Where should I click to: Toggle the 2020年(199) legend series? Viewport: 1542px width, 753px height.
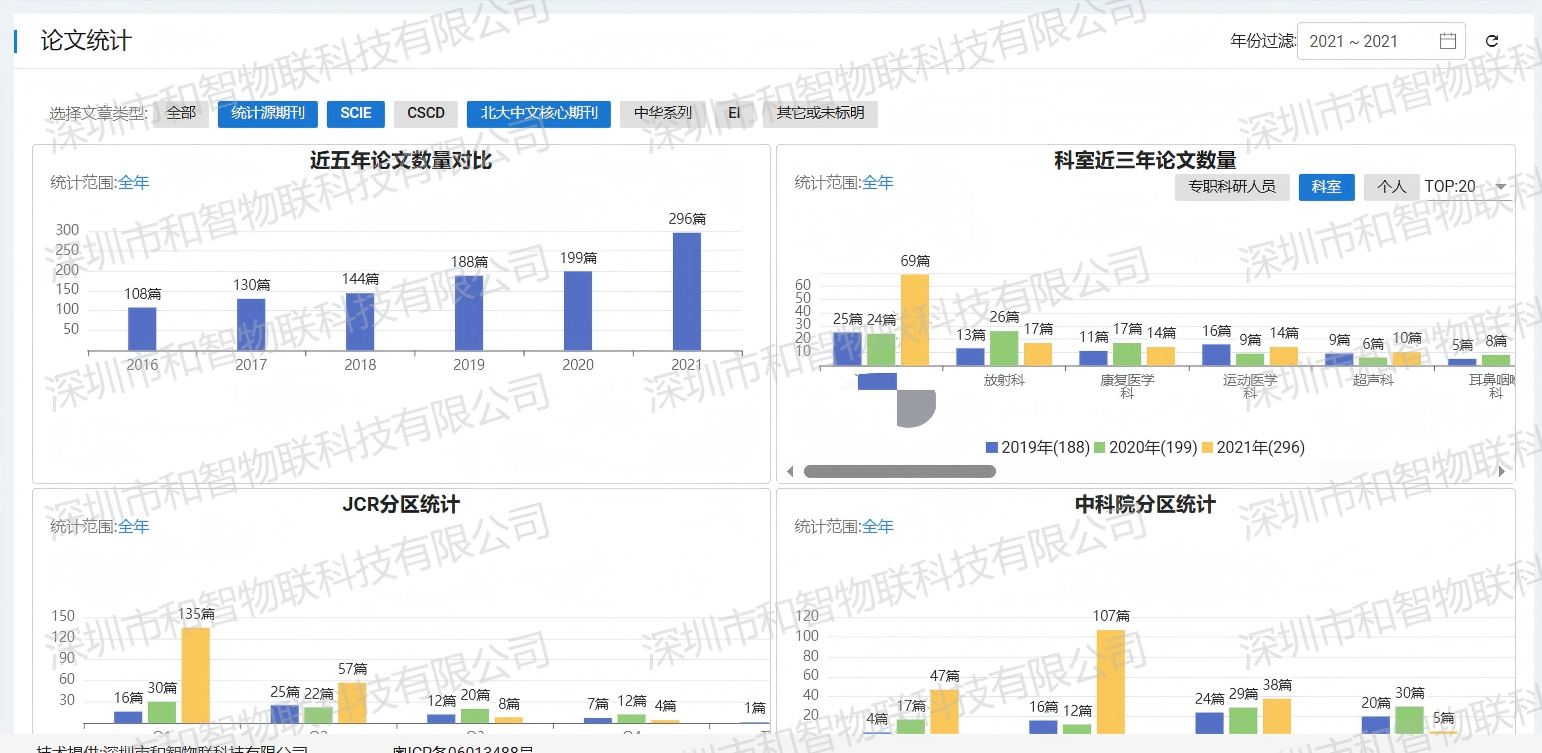tap(1146, 448)
